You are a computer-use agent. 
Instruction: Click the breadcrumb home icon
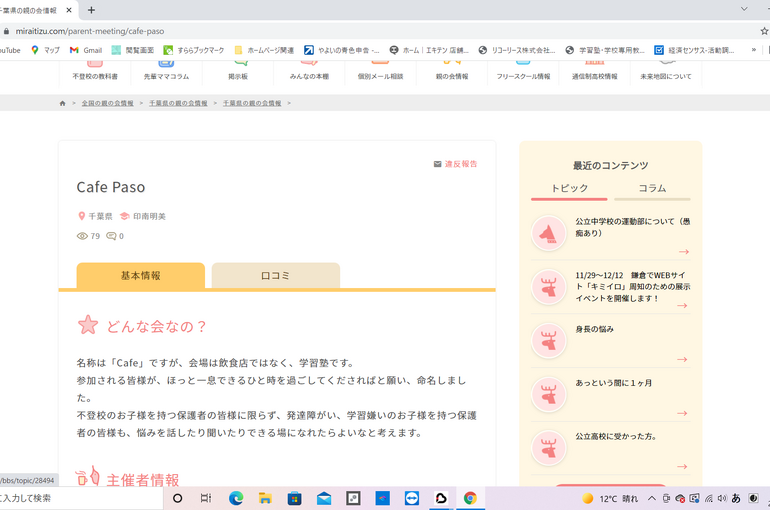click(x=62, y=103)
